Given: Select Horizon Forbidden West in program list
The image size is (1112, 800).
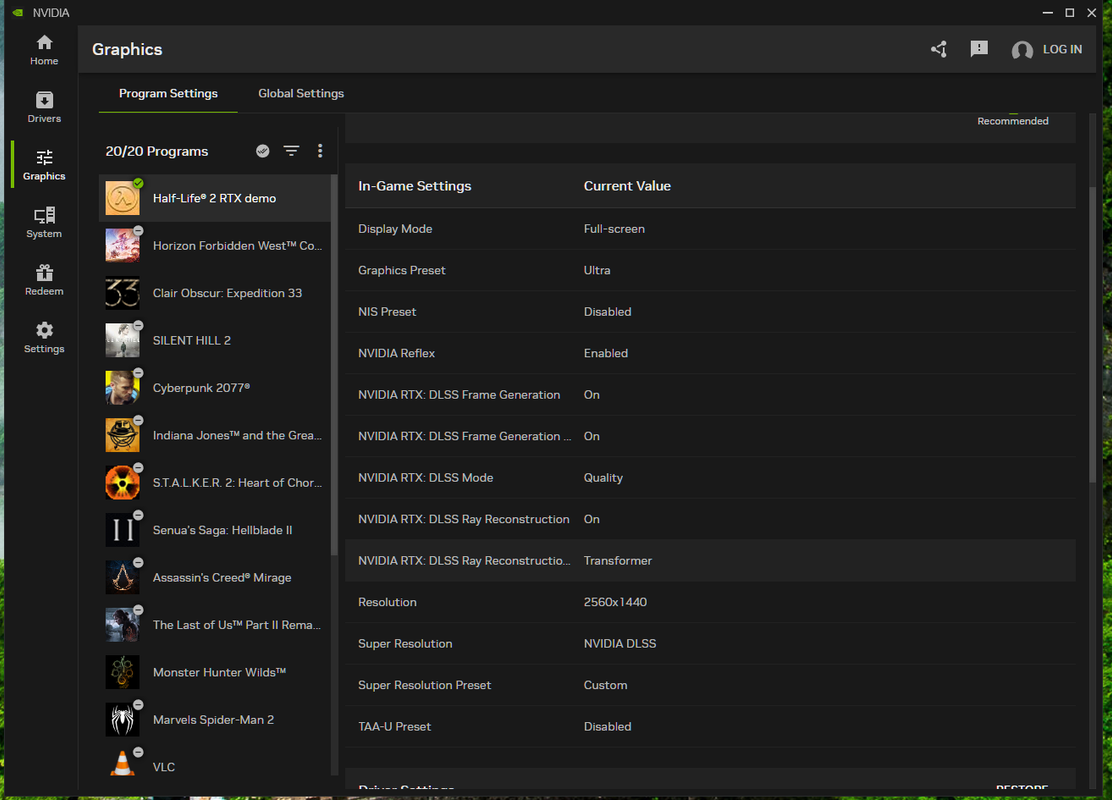Looking at the screenshot, I should tap(215, 245).
